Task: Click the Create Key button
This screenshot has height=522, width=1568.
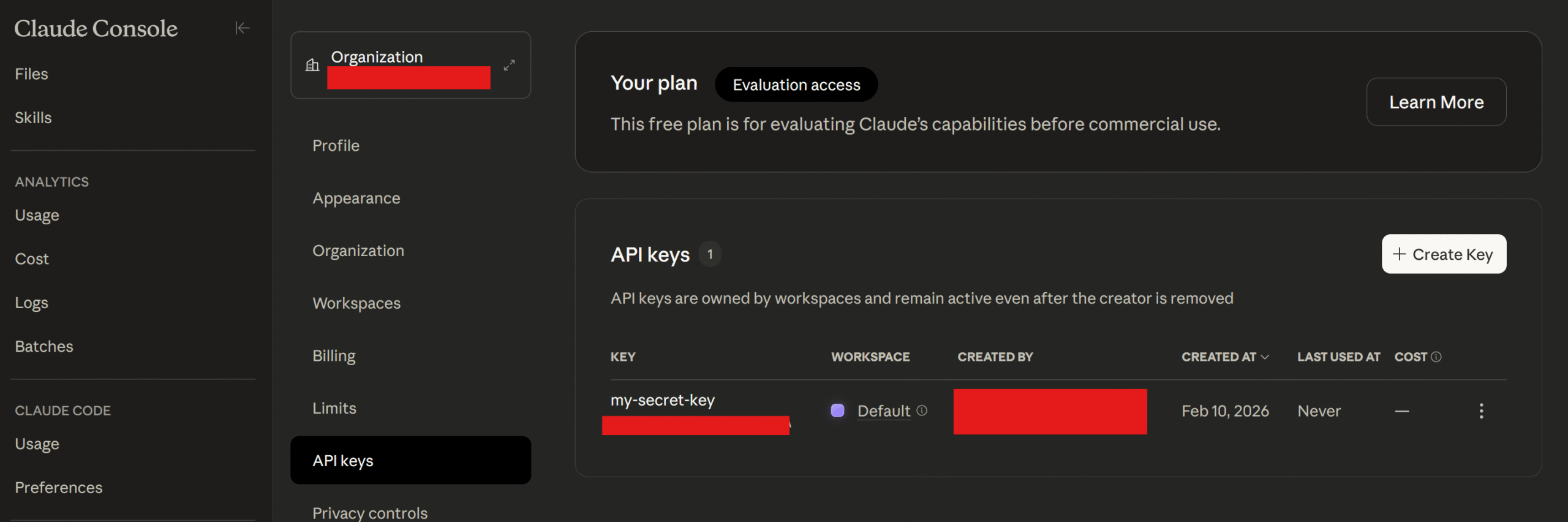Action: coord(1444,254)
